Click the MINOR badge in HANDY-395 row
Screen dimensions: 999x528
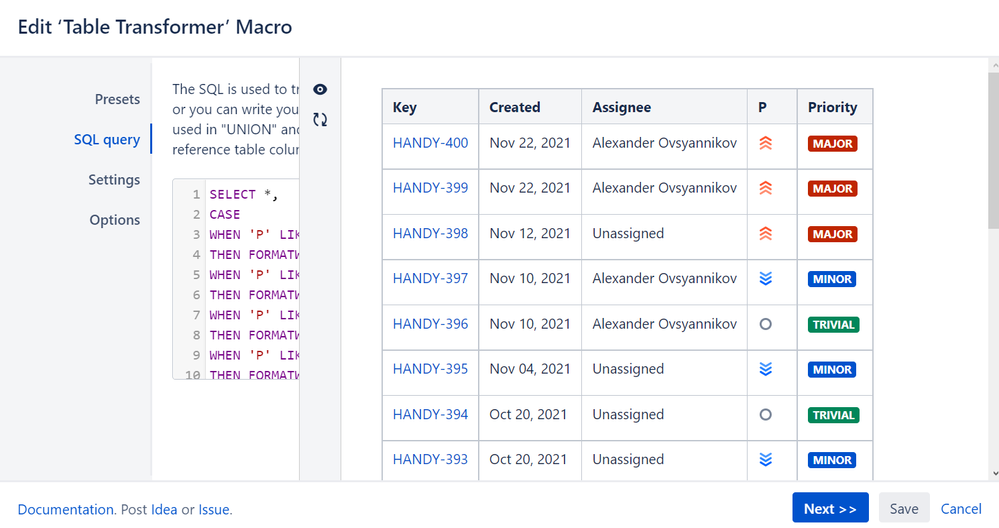tap(833, 370)
